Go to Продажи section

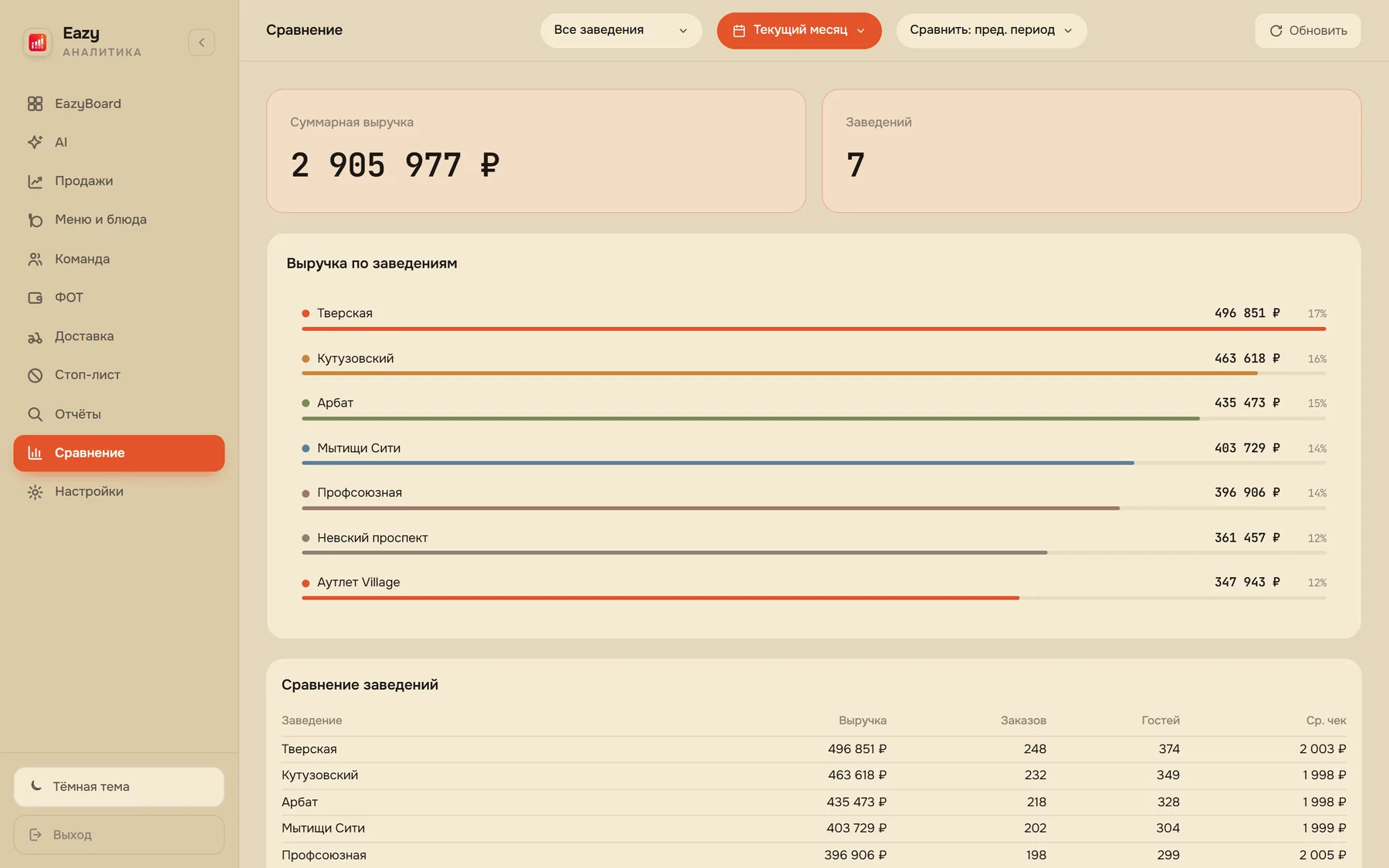click(119, 181)
